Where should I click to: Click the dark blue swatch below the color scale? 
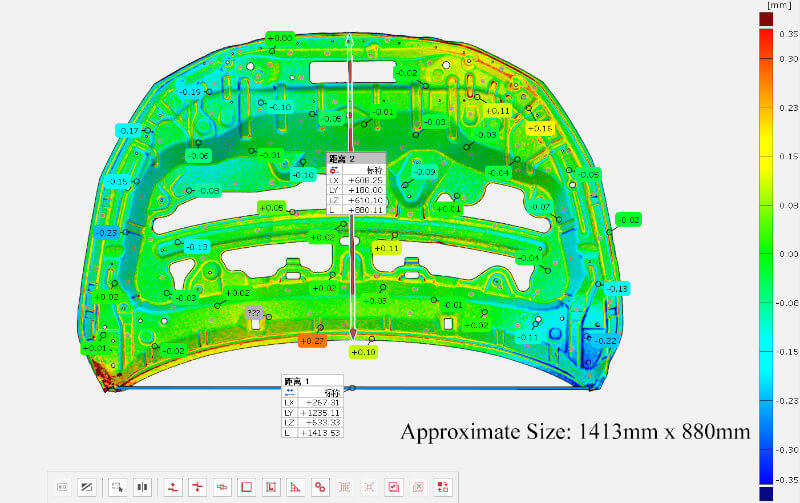[x=766, y=493]
